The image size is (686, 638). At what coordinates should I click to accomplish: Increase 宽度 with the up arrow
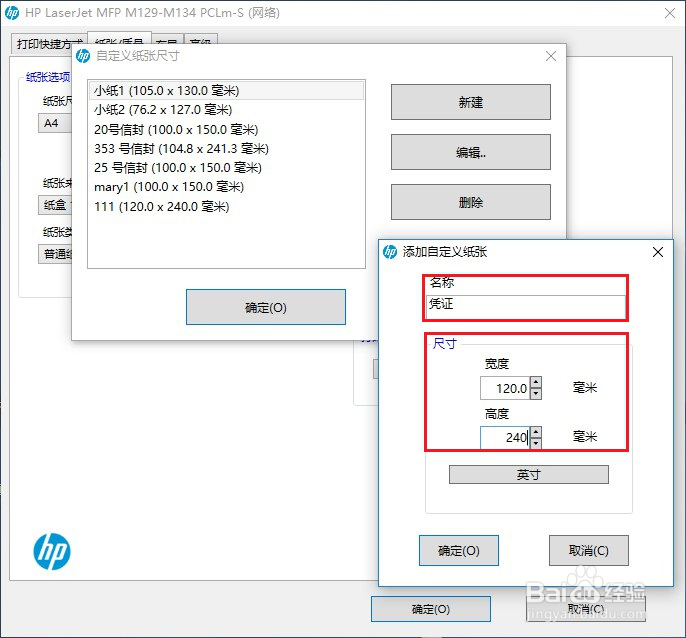tap(536, 382)
